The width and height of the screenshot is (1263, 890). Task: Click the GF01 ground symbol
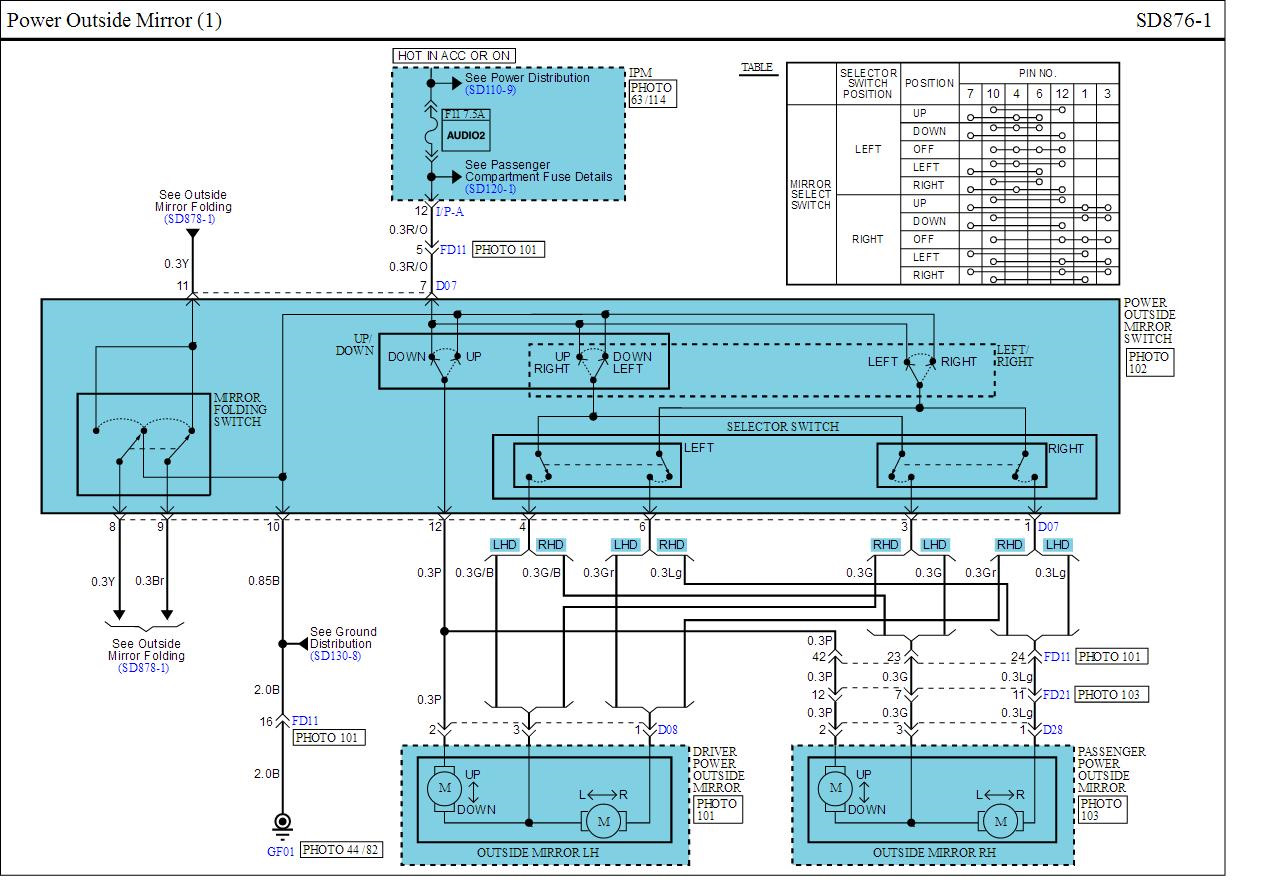click(x=282, y=823)
